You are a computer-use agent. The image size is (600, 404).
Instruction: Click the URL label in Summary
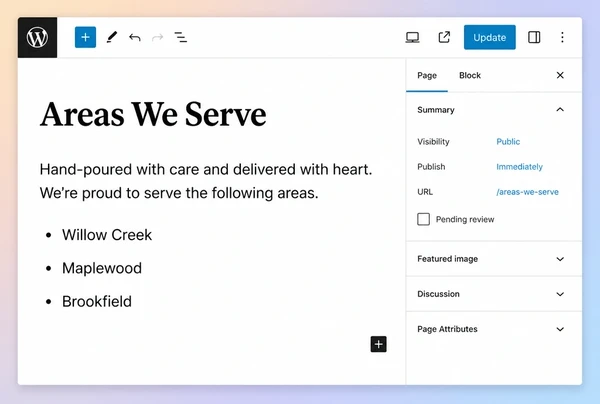[425, 192]
